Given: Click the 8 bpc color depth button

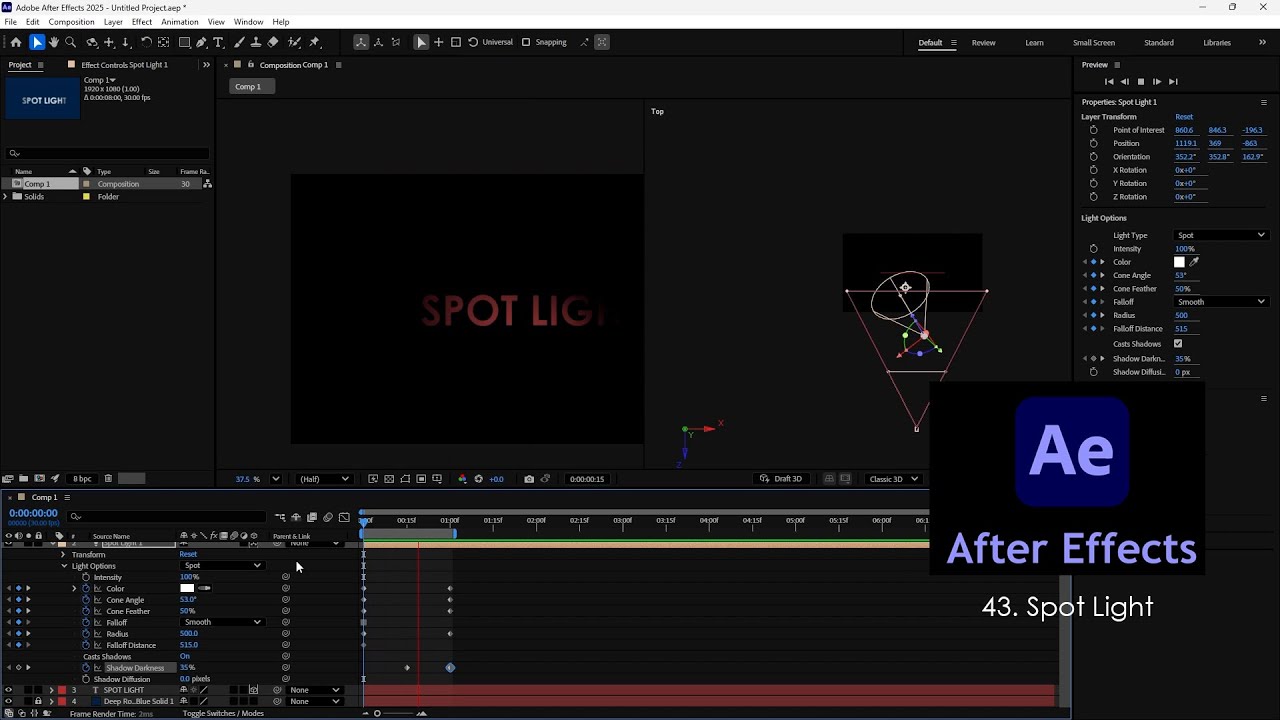Looking at the screenshot, I should [82, 479].
